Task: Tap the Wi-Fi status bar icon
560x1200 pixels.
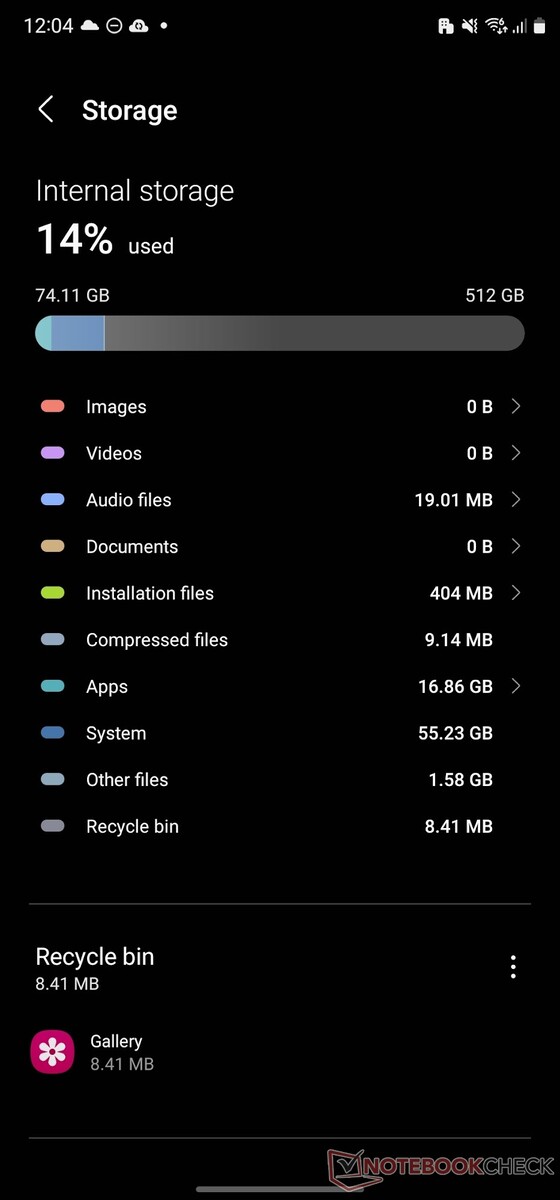Action: [x=496, y=26]
